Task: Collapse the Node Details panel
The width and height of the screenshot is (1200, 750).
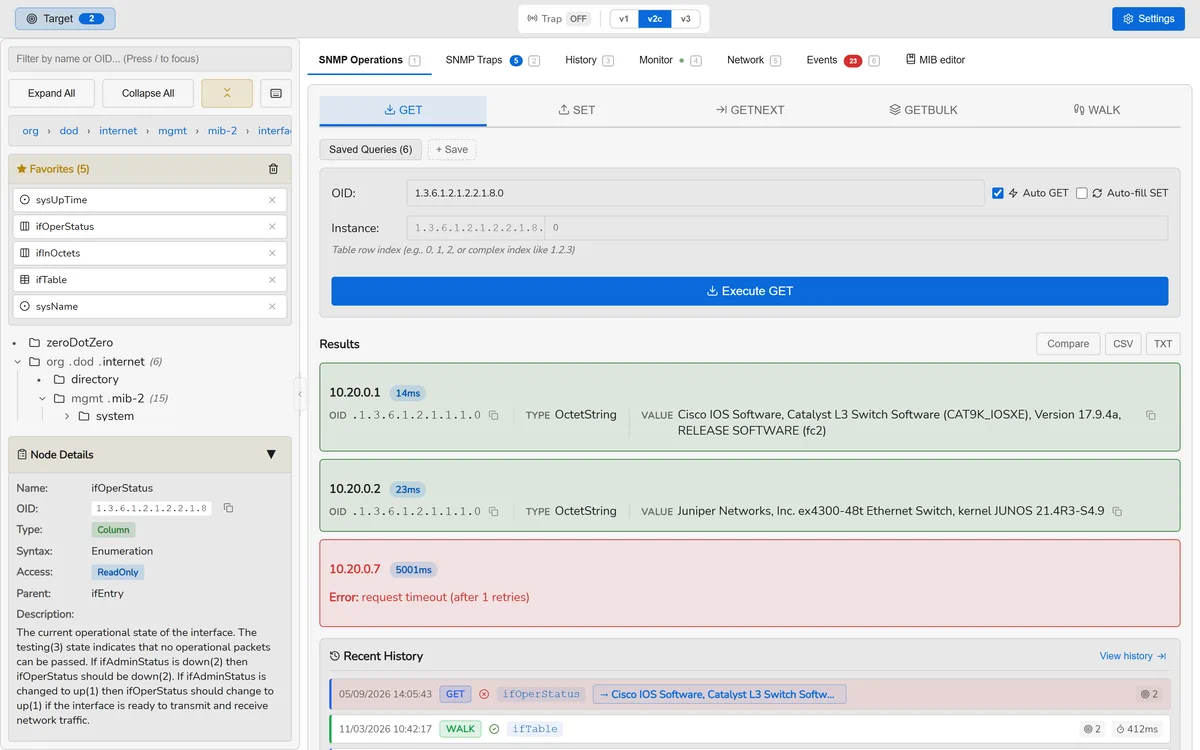Action: pos(271,454)
